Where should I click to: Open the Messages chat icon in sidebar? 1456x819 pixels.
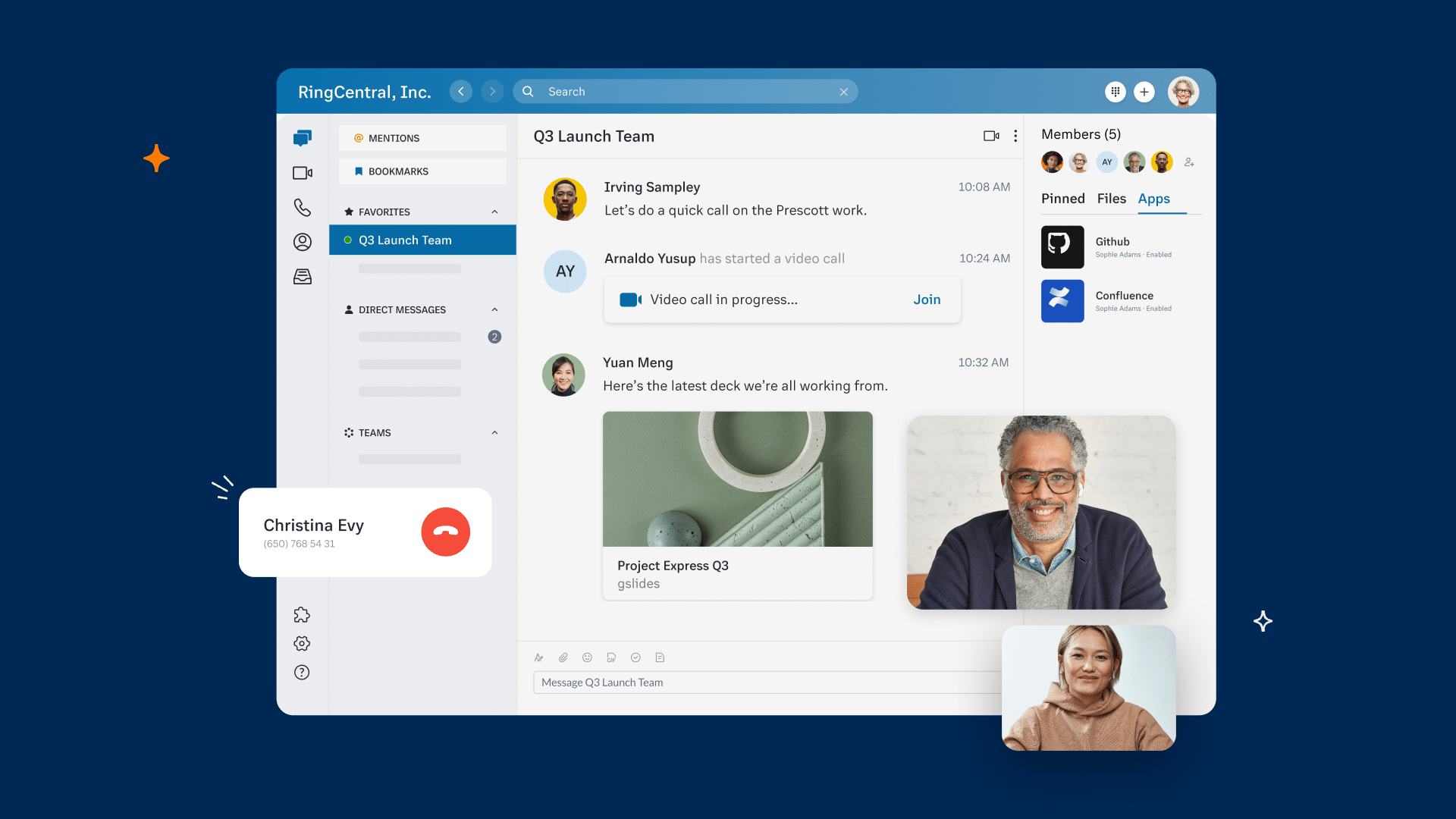(302, 138)
